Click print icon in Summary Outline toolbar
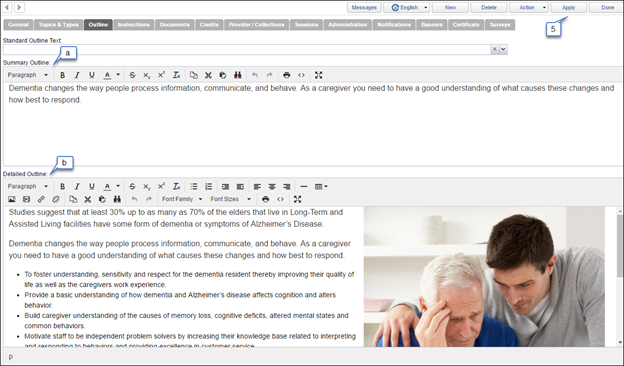The height and width of the screenshot is (366, 624). click(287, 75)
